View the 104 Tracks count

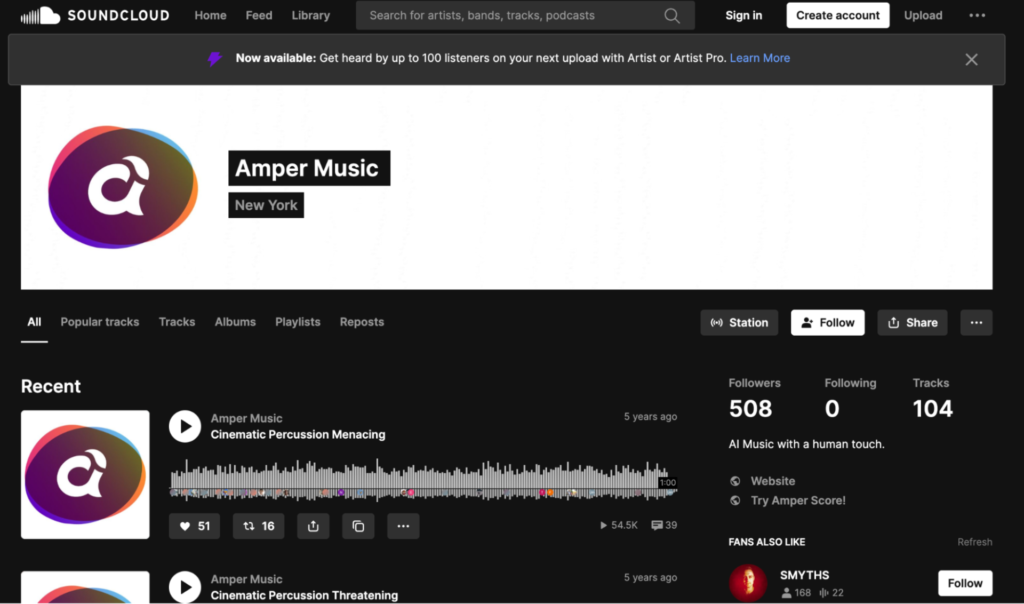pyautogui.click(x=933, y=409)
